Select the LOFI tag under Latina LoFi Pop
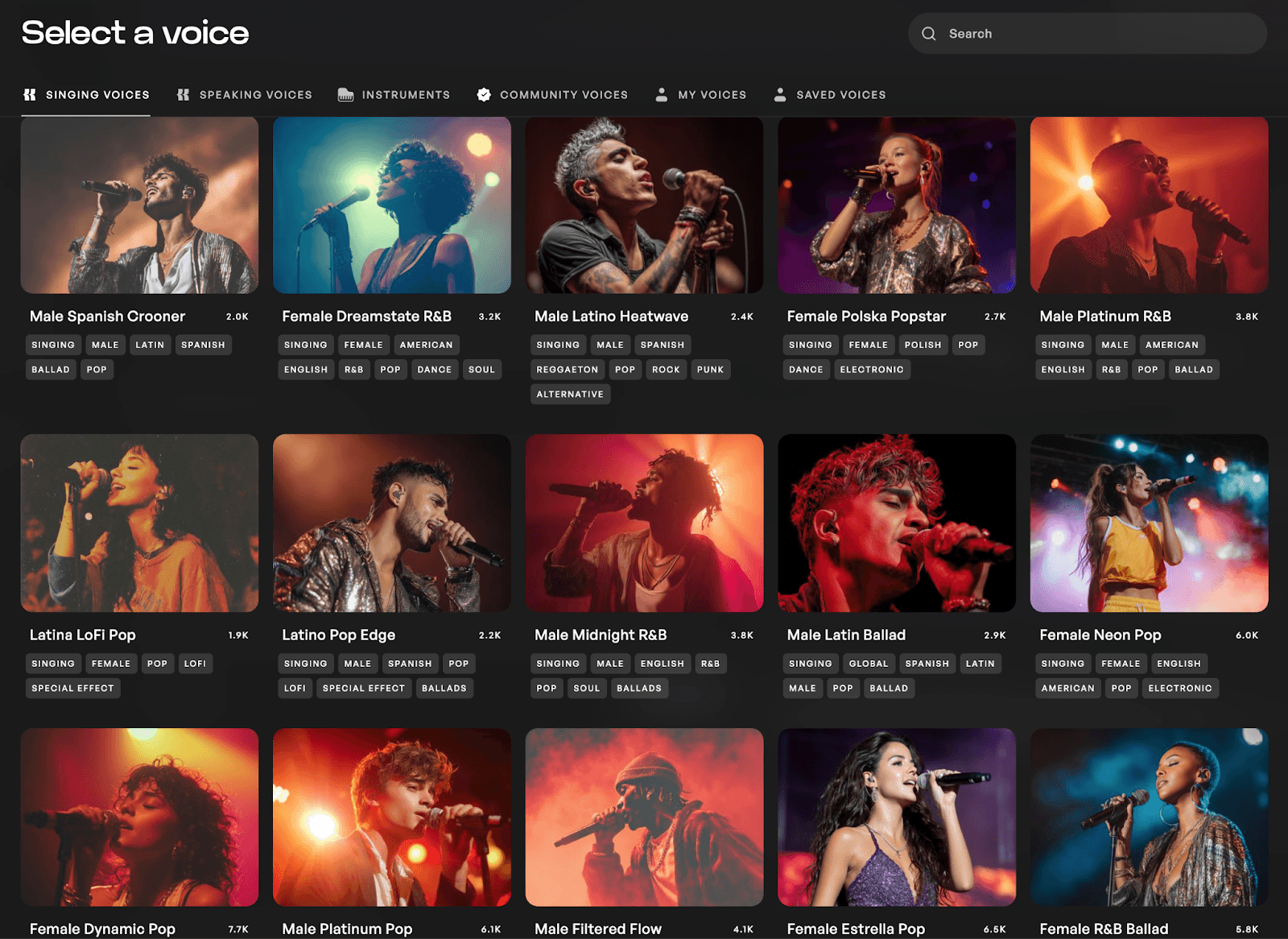 point(196,663)
